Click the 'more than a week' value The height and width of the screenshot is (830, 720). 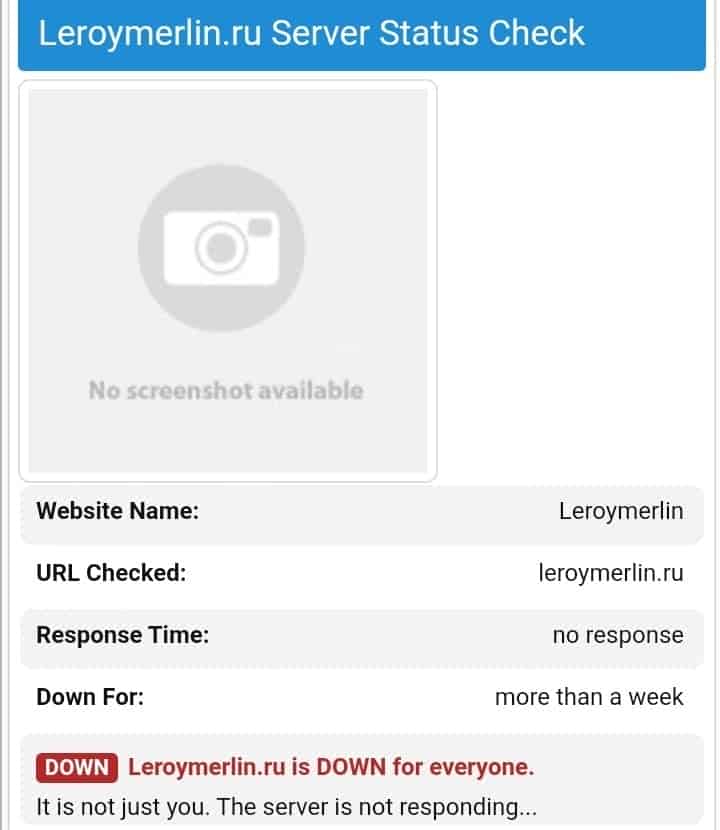pos(589,697)
